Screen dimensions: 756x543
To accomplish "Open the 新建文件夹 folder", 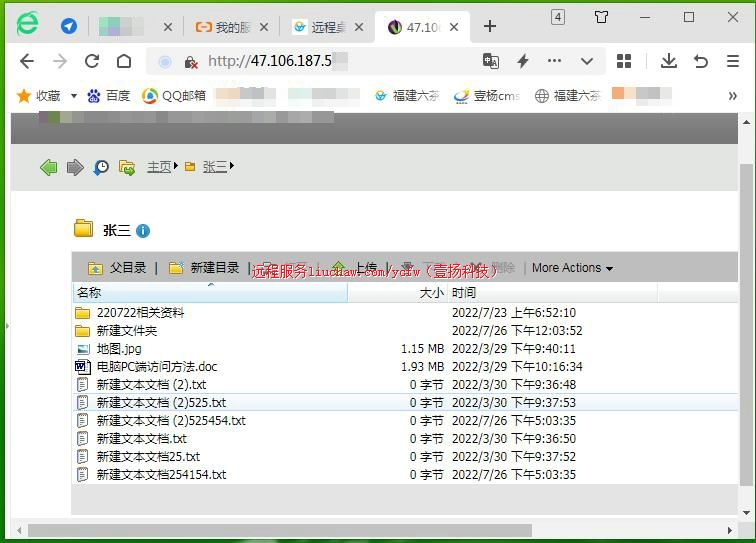I will point(127,331).
